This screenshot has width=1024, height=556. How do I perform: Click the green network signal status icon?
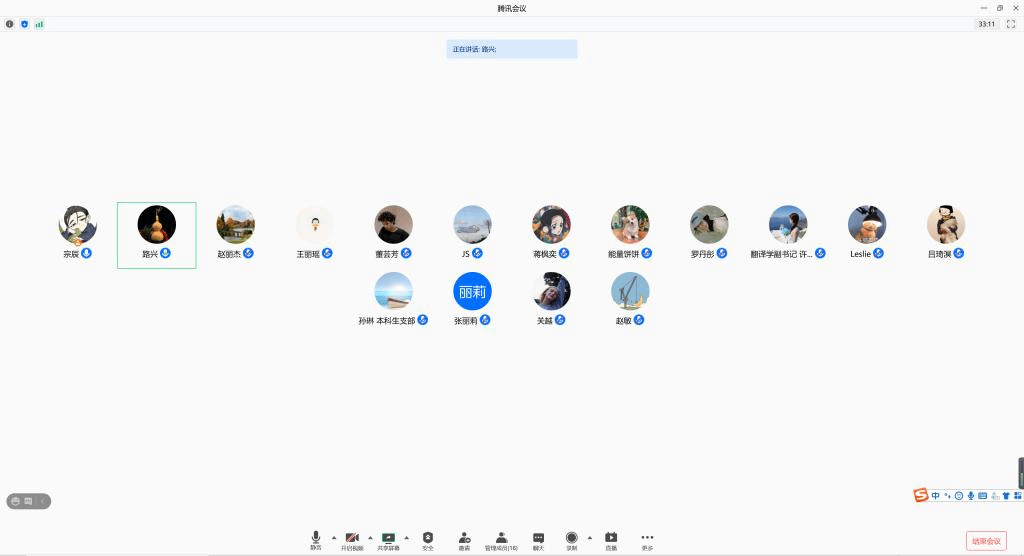39,23
